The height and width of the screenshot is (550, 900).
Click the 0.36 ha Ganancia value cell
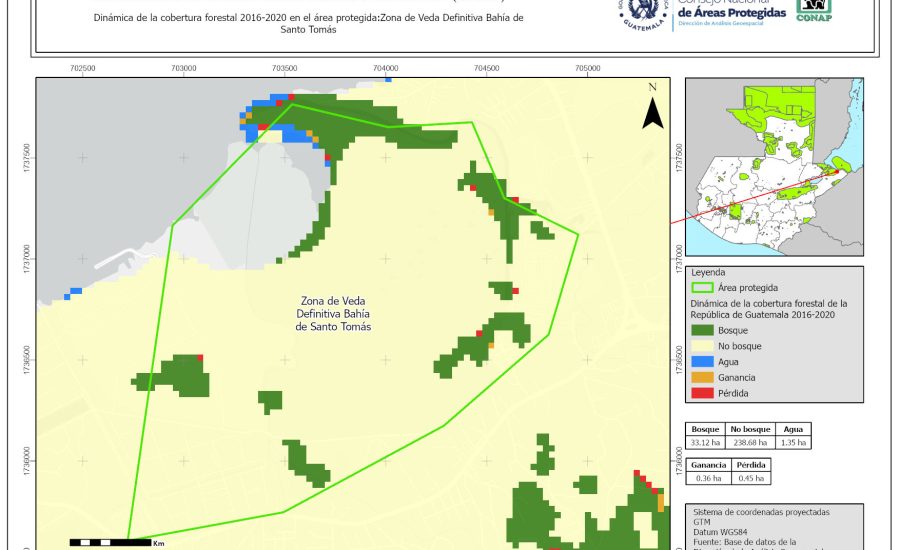click(708, 479)
